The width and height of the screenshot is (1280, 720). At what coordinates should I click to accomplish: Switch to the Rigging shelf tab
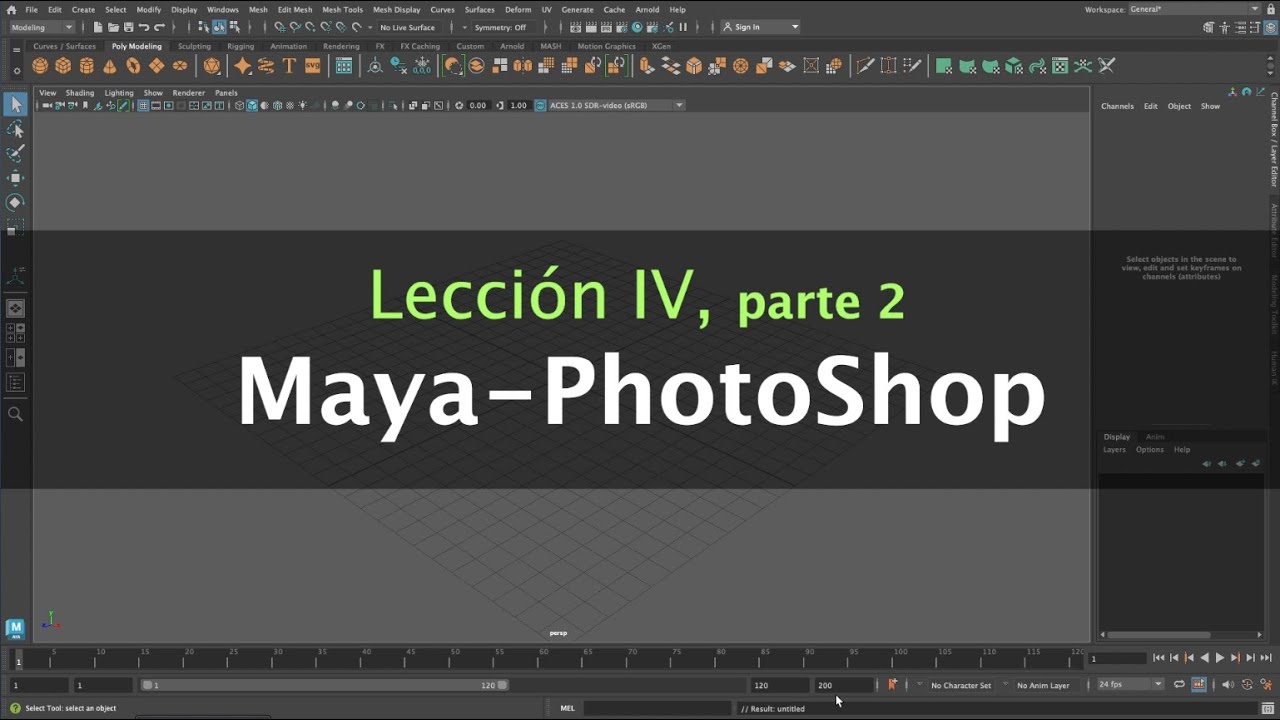coord(240,46)
